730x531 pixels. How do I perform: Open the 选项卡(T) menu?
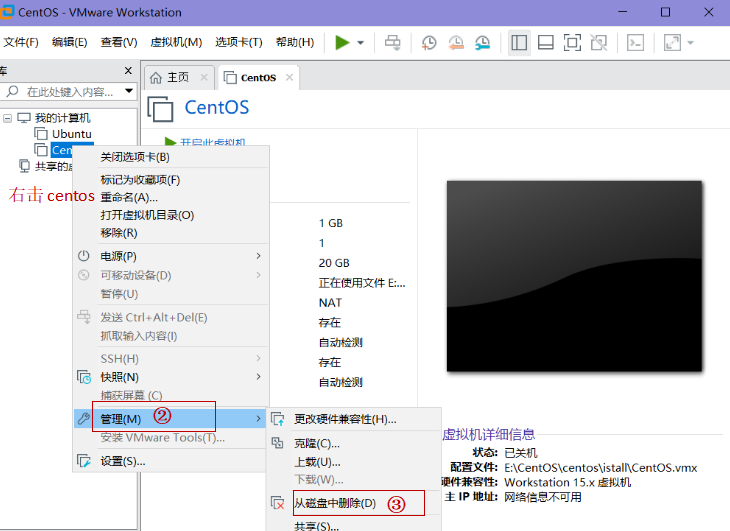point(239,42)
